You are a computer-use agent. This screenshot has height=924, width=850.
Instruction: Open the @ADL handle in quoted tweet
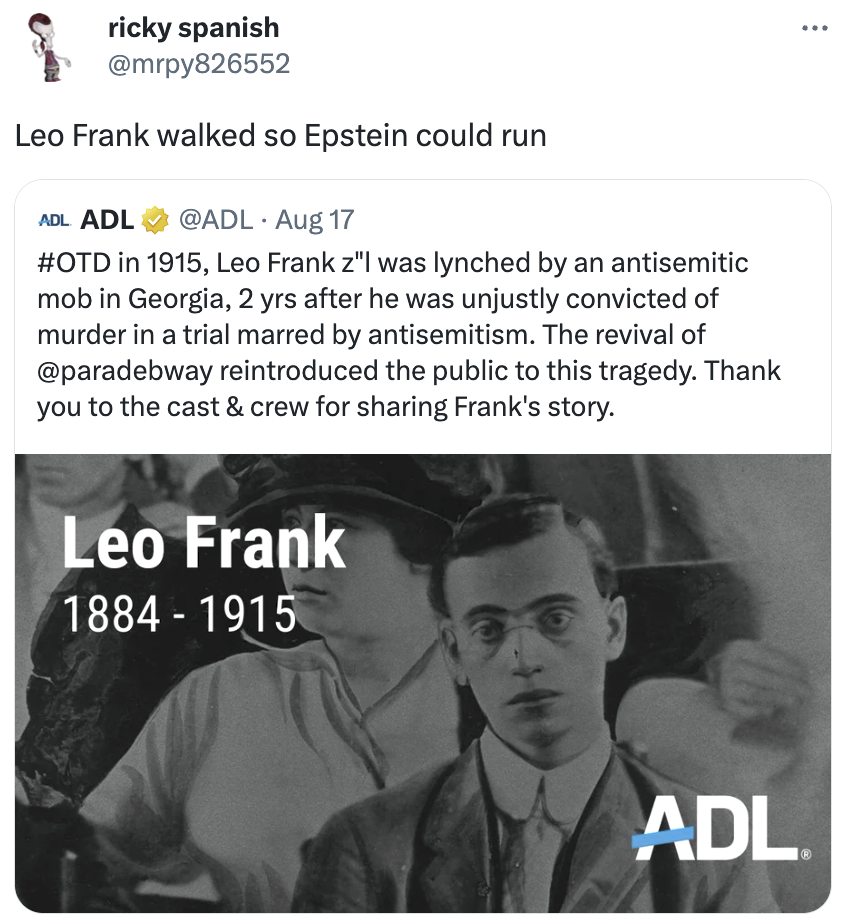(x=214, y=219)
